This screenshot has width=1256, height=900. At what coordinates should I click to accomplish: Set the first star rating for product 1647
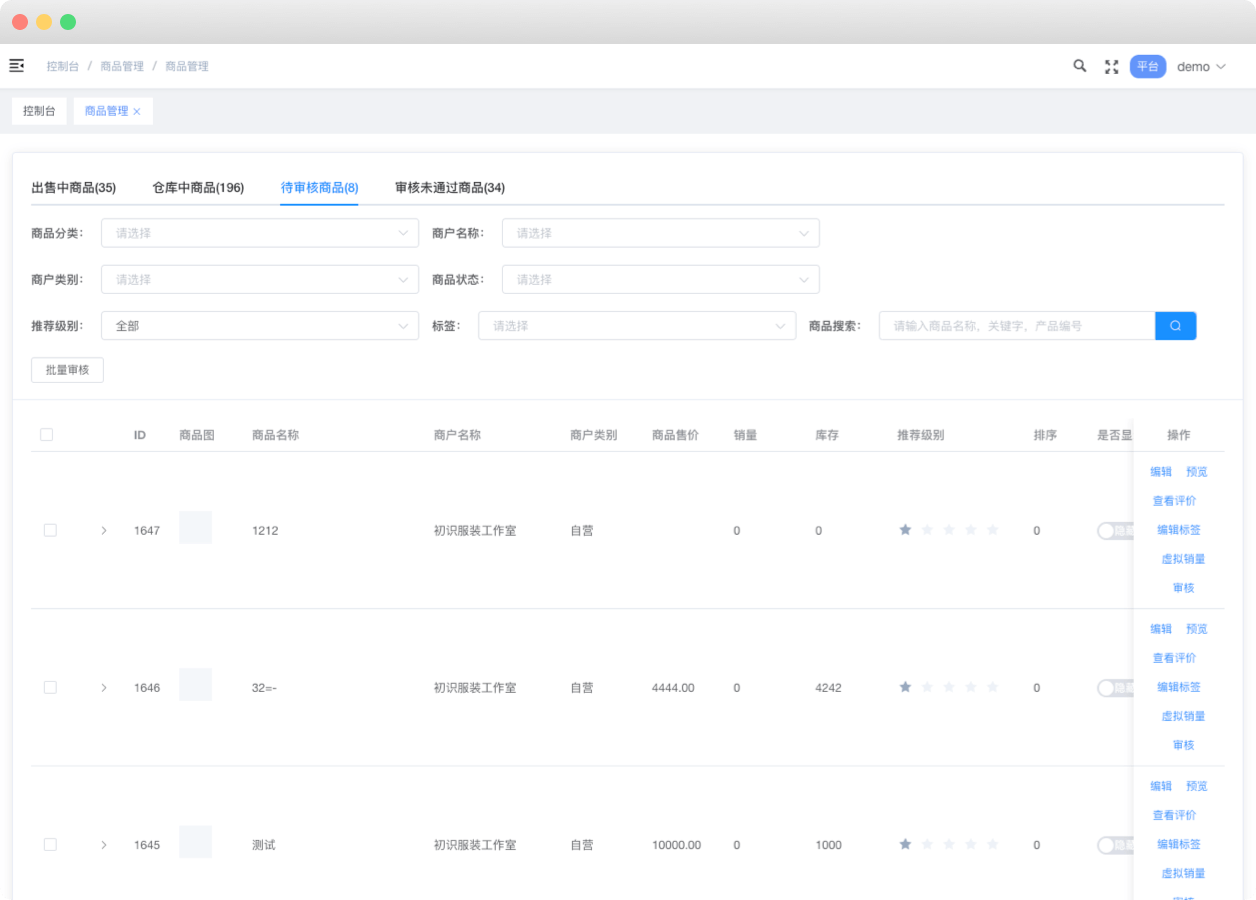[x=905, y=530]
